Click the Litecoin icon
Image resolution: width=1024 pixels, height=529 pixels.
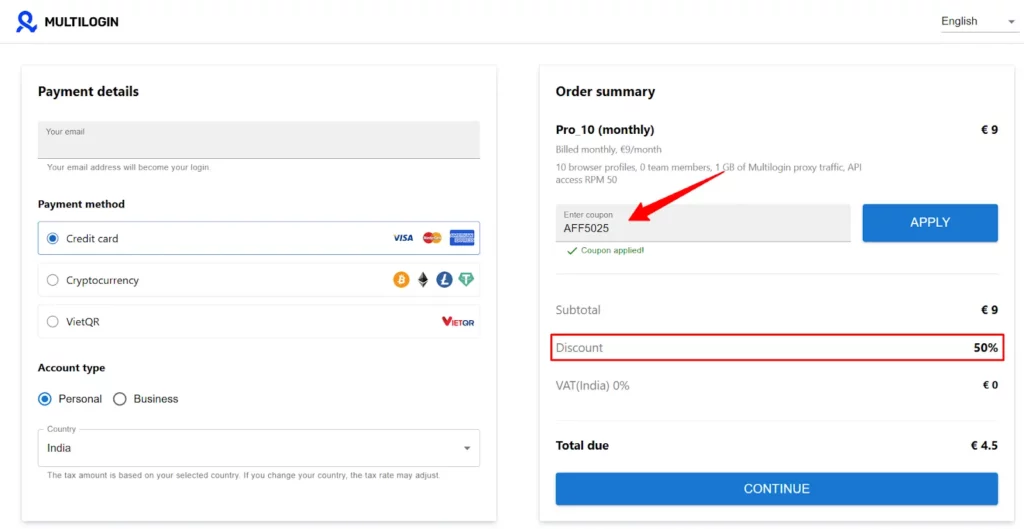point(445,280)
